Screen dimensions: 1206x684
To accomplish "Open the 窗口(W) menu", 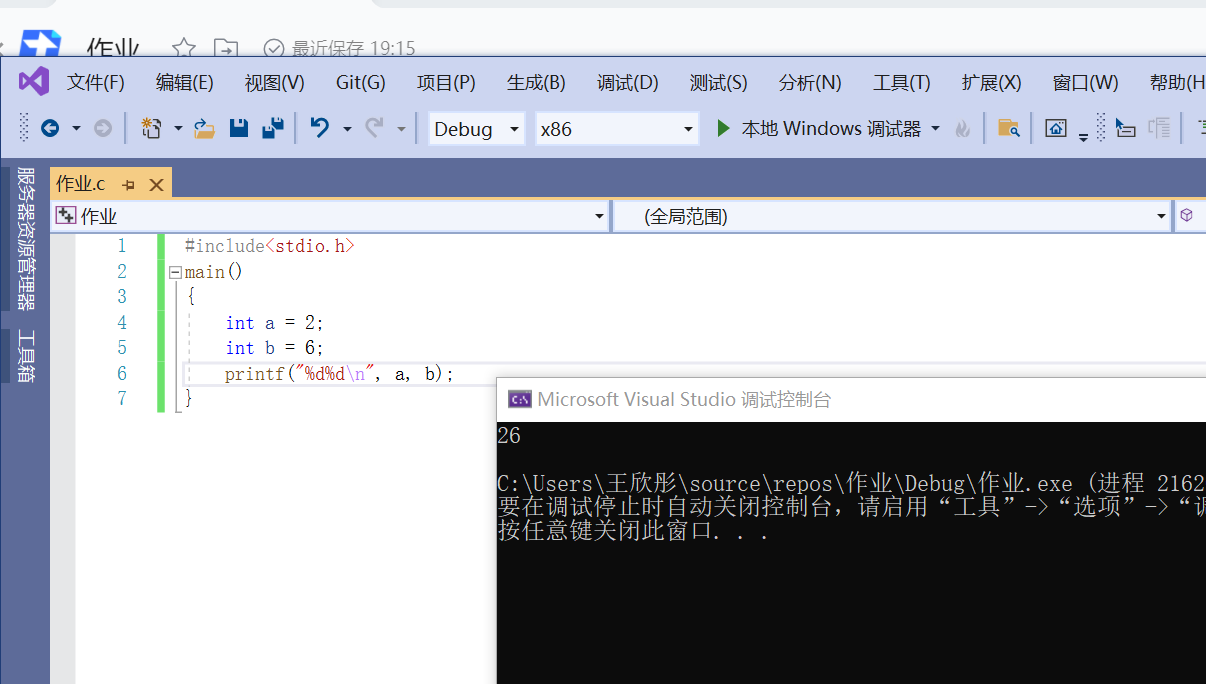I will tap(1085, 82).
